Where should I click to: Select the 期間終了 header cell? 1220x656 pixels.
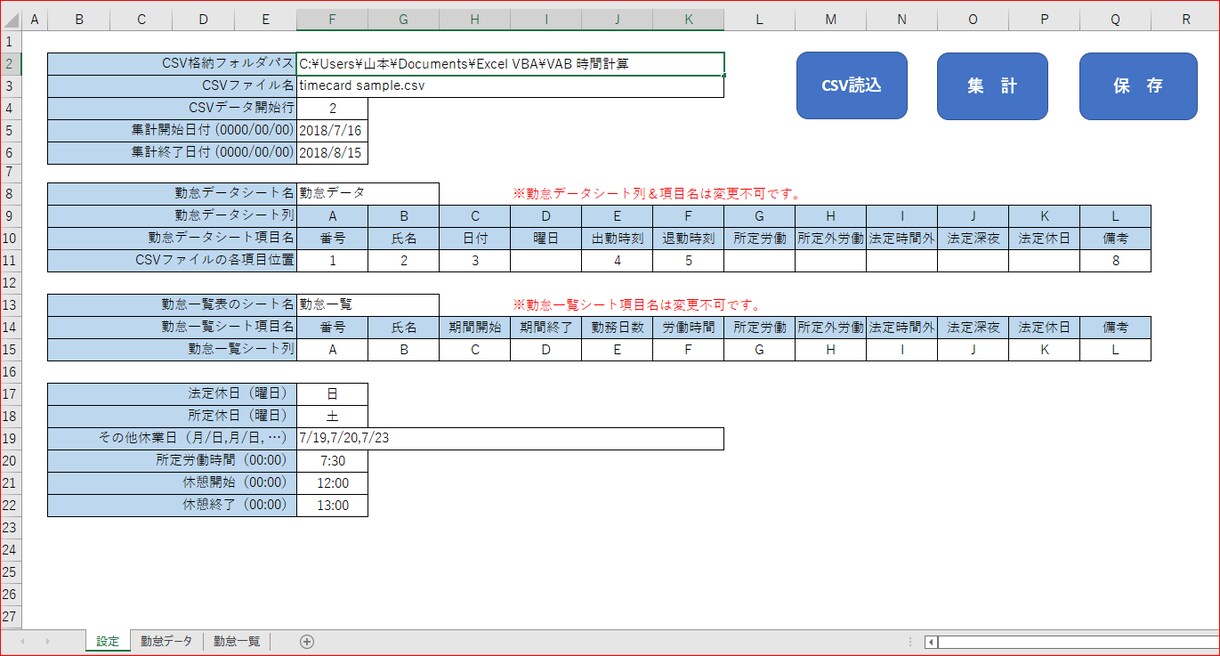click(546, 326)
